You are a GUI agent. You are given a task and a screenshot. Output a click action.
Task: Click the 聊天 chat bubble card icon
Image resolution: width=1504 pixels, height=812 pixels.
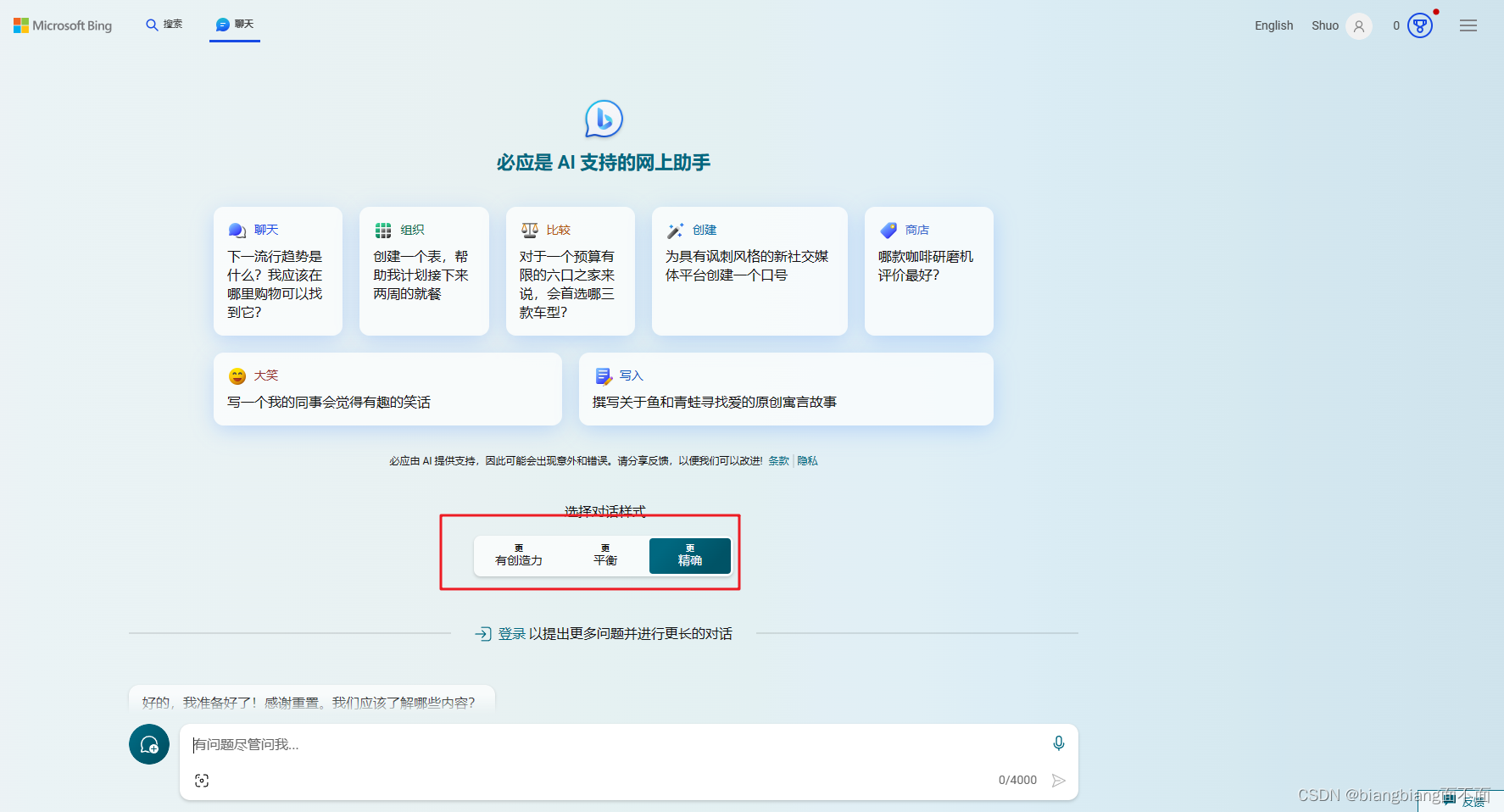(x=237, y=231)
